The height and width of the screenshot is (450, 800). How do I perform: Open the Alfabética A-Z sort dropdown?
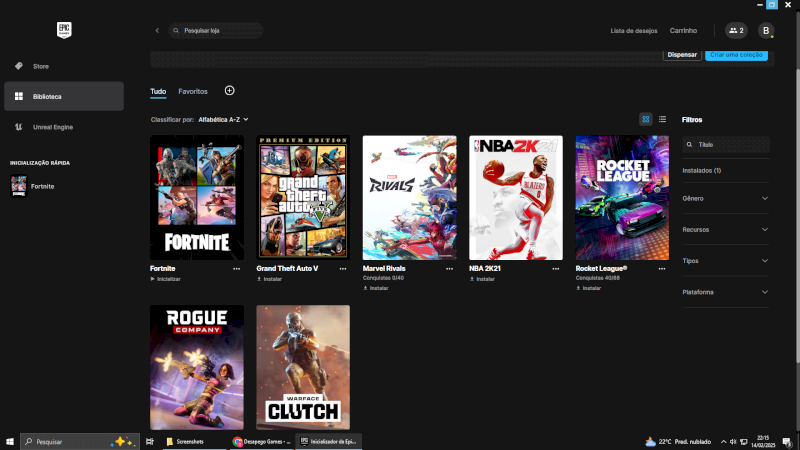pos(223,119)
